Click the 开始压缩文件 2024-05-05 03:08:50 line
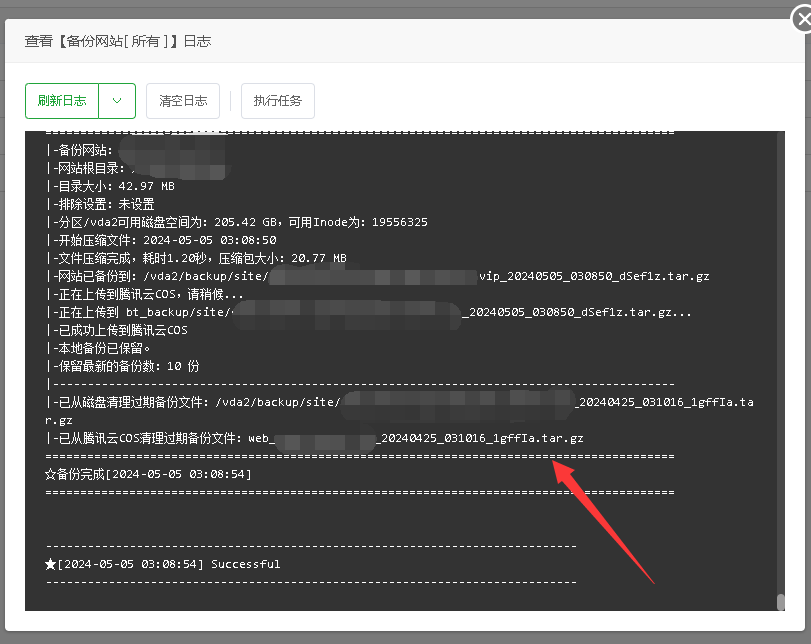The width and height of the screenshot is (811, 644). tap(161, 240)
